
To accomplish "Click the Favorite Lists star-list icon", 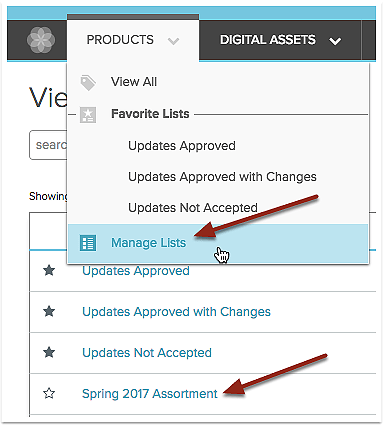I will point(88,115).
